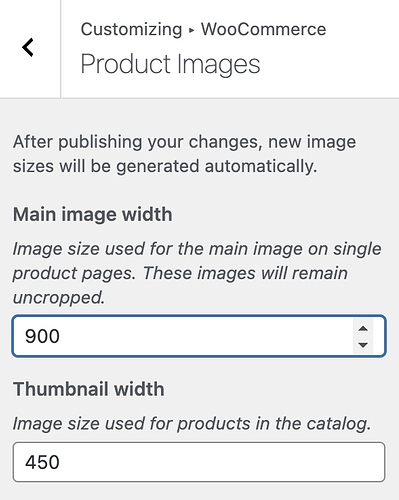Click the "products in the catalog" description

click(192, 424)
